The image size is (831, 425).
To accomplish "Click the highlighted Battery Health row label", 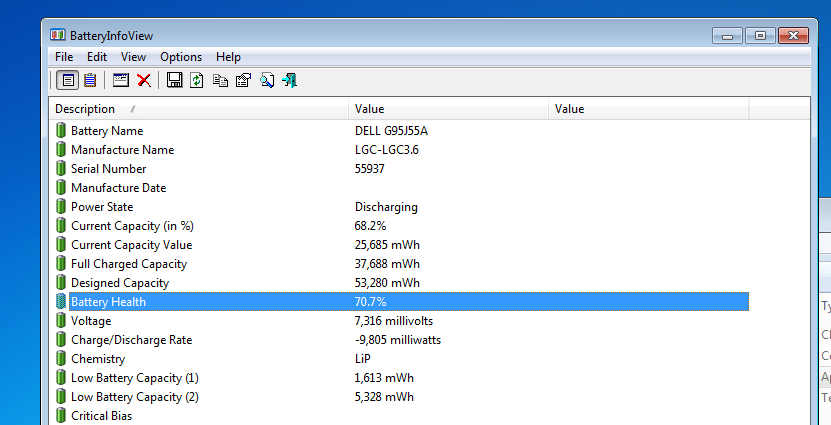I will click(108, 302).
